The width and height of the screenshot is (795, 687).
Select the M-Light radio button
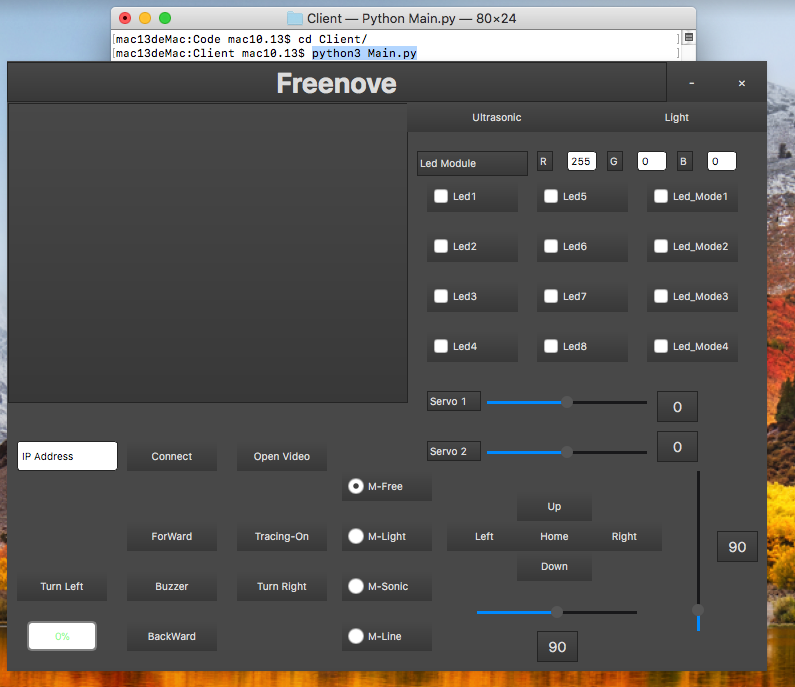(356, 536)
